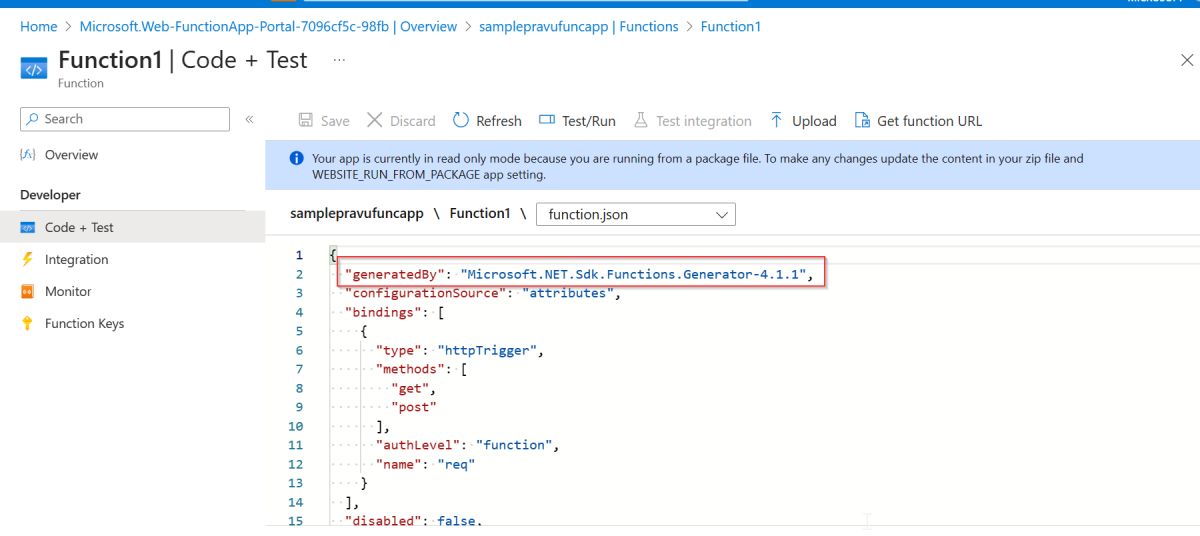Viewport: 1200px width, 536px height.
Task: Open samplepravufuncapp | Functions breadcrumb
Action: coord(579,27)
